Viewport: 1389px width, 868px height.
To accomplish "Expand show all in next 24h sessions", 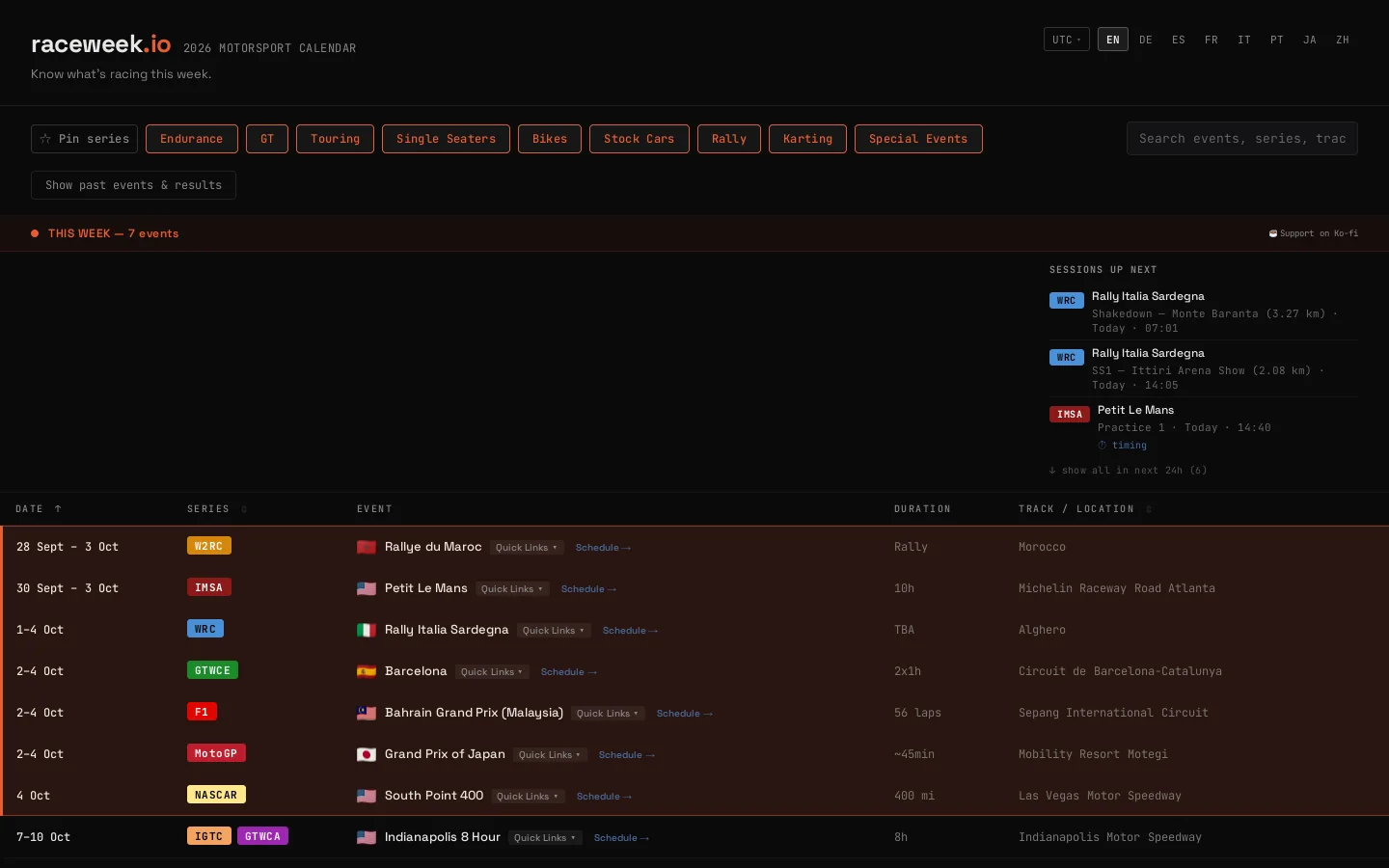I will pyautogui.click(x=1128, y=471).
